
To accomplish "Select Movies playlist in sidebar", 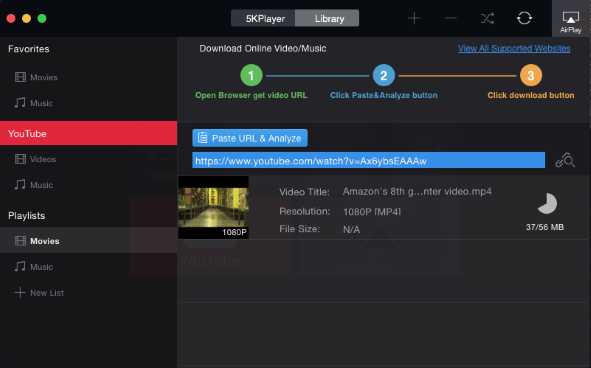I will 88,241.
